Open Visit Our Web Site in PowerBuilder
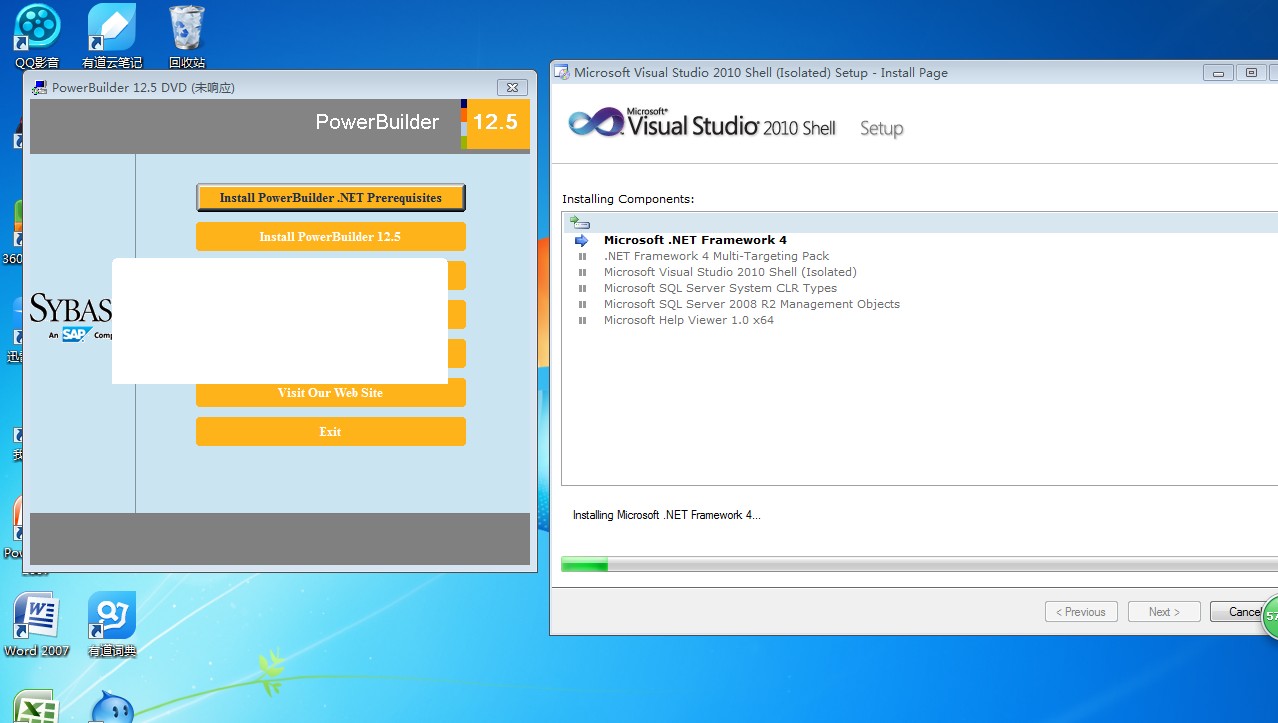 [331, 393]
